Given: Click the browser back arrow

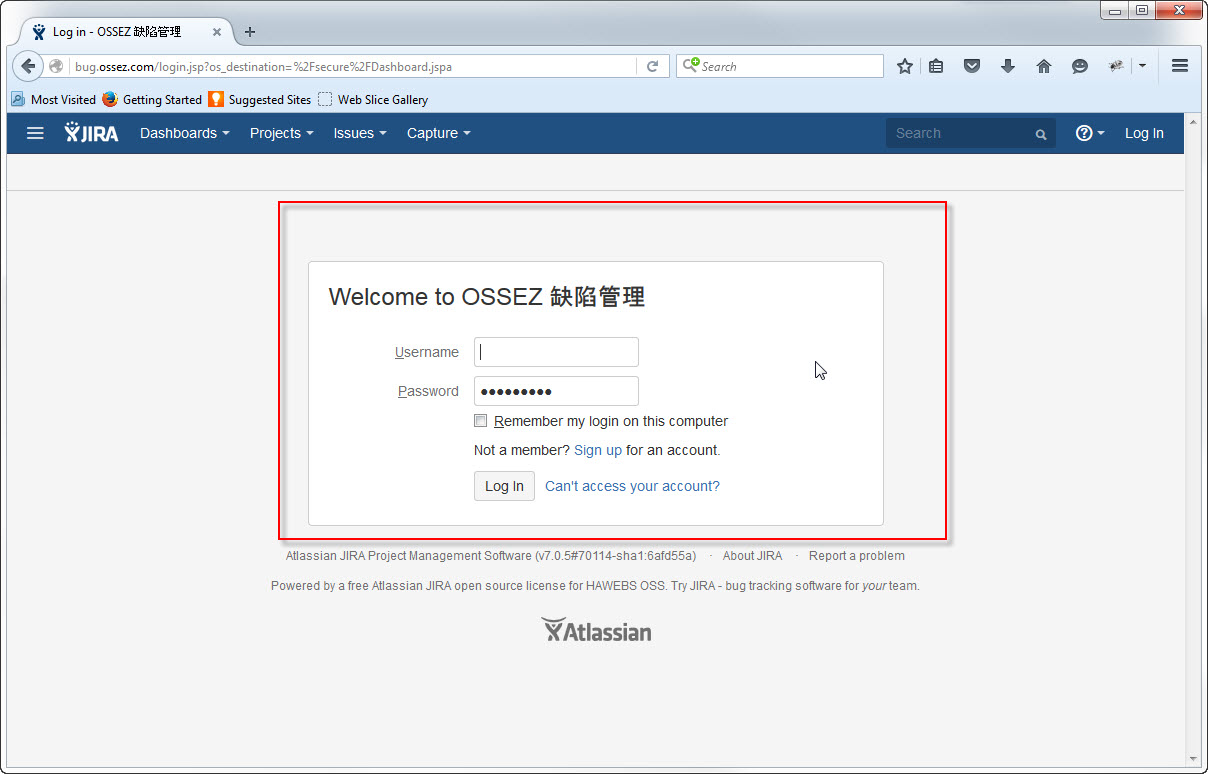Looking at the screenshot, I should [x=28, y=66].
